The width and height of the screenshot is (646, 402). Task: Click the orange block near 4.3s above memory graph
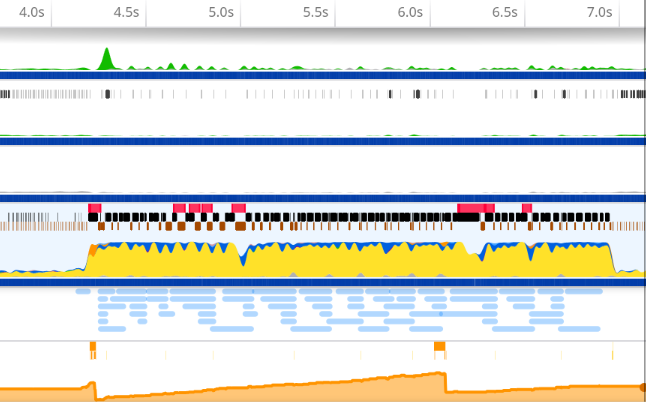click(93, 346)
